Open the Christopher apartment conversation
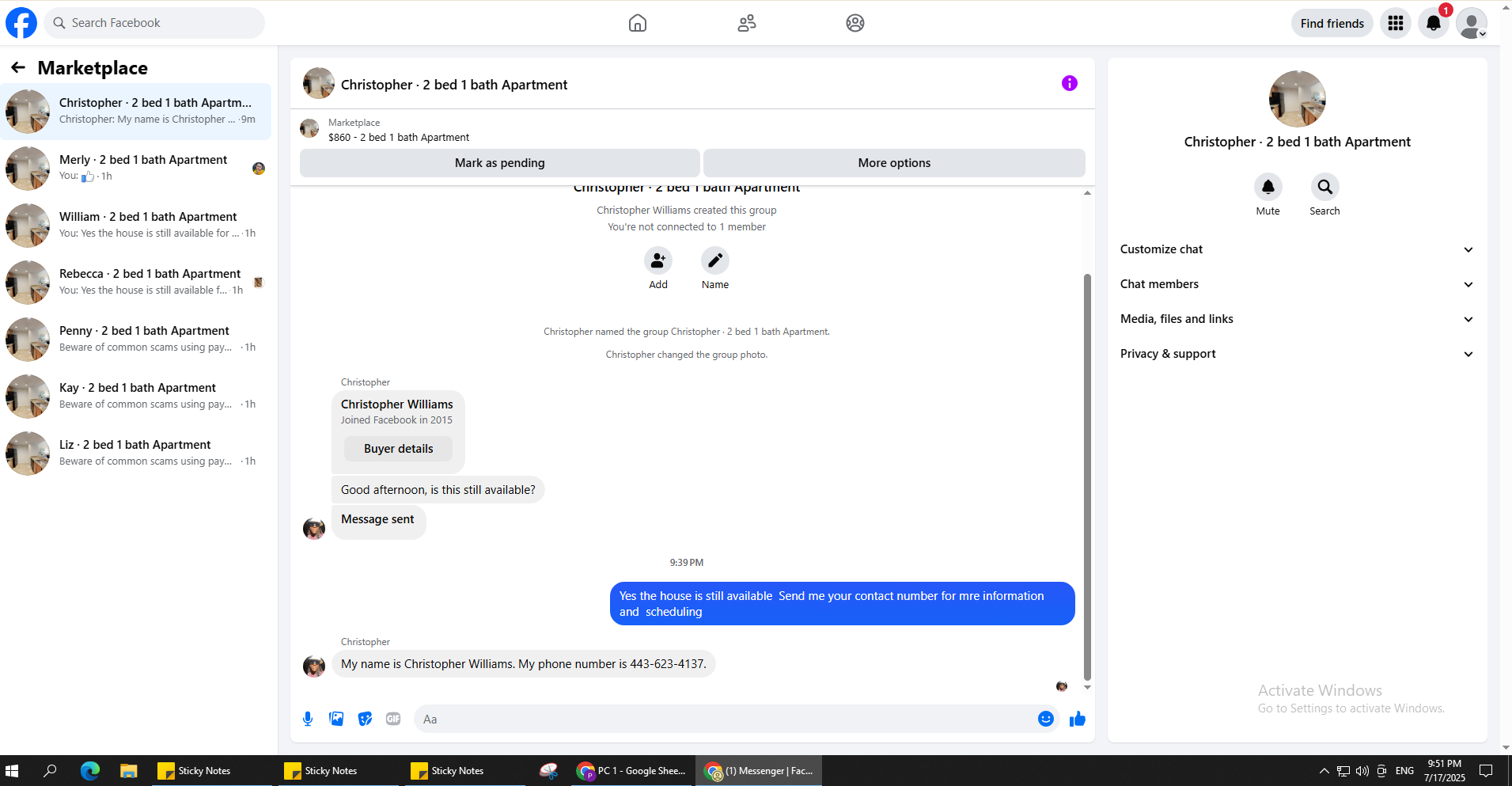The width and height of the screenshot is (1512, 786). pyautogui.click(x=136, y=112)
